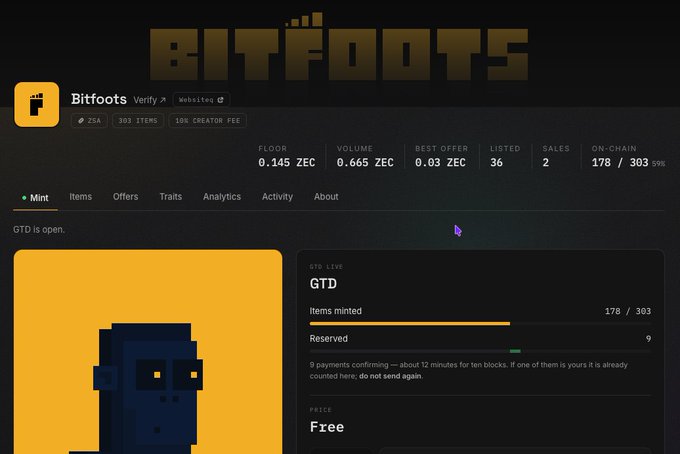Screen dimensions: 680x454
Task: Click the Bitfoots footprint logo avatar
Action: (x=36, y=105)
